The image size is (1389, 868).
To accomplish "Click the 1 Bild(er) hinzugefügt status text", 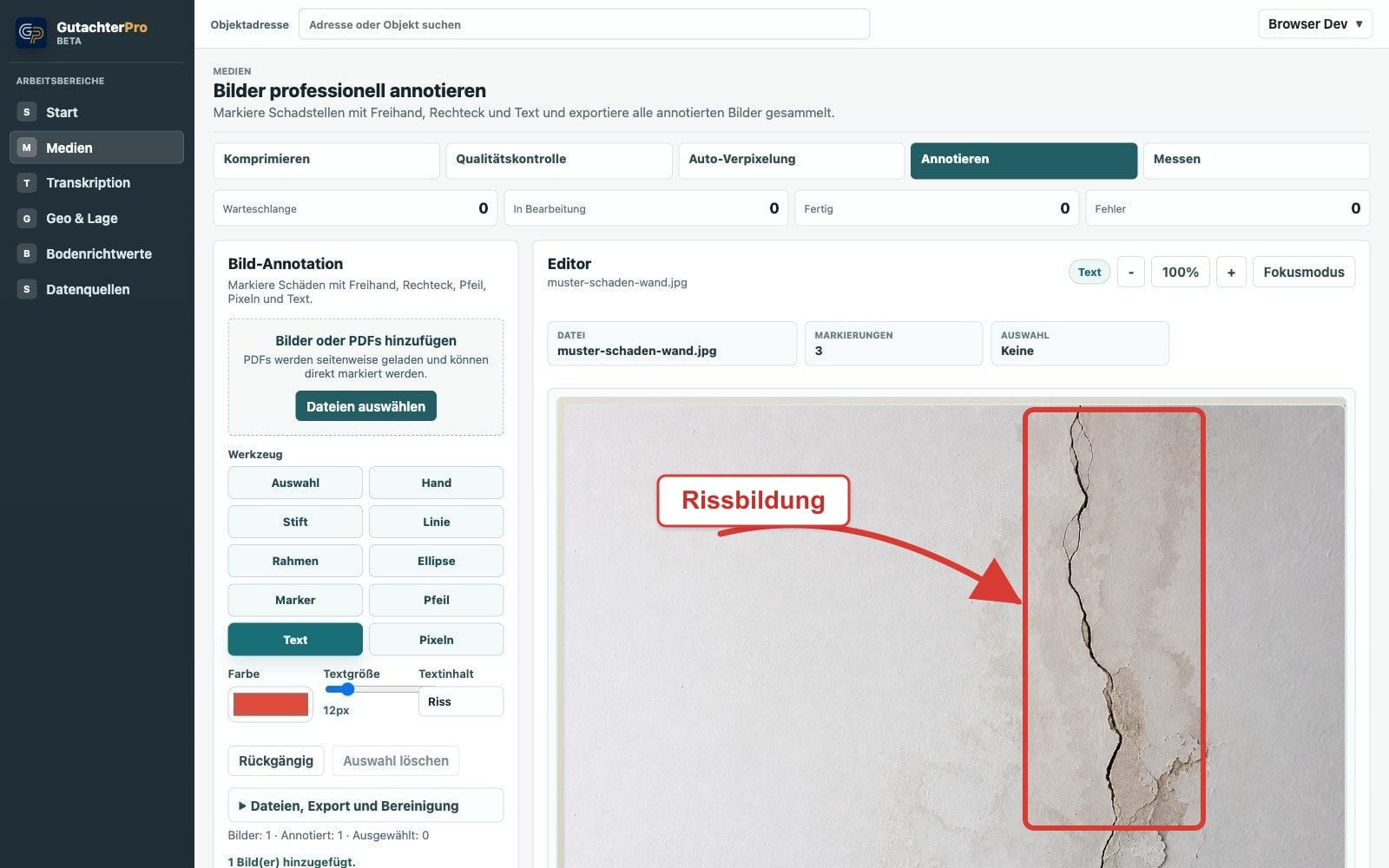I will [292, 862].
